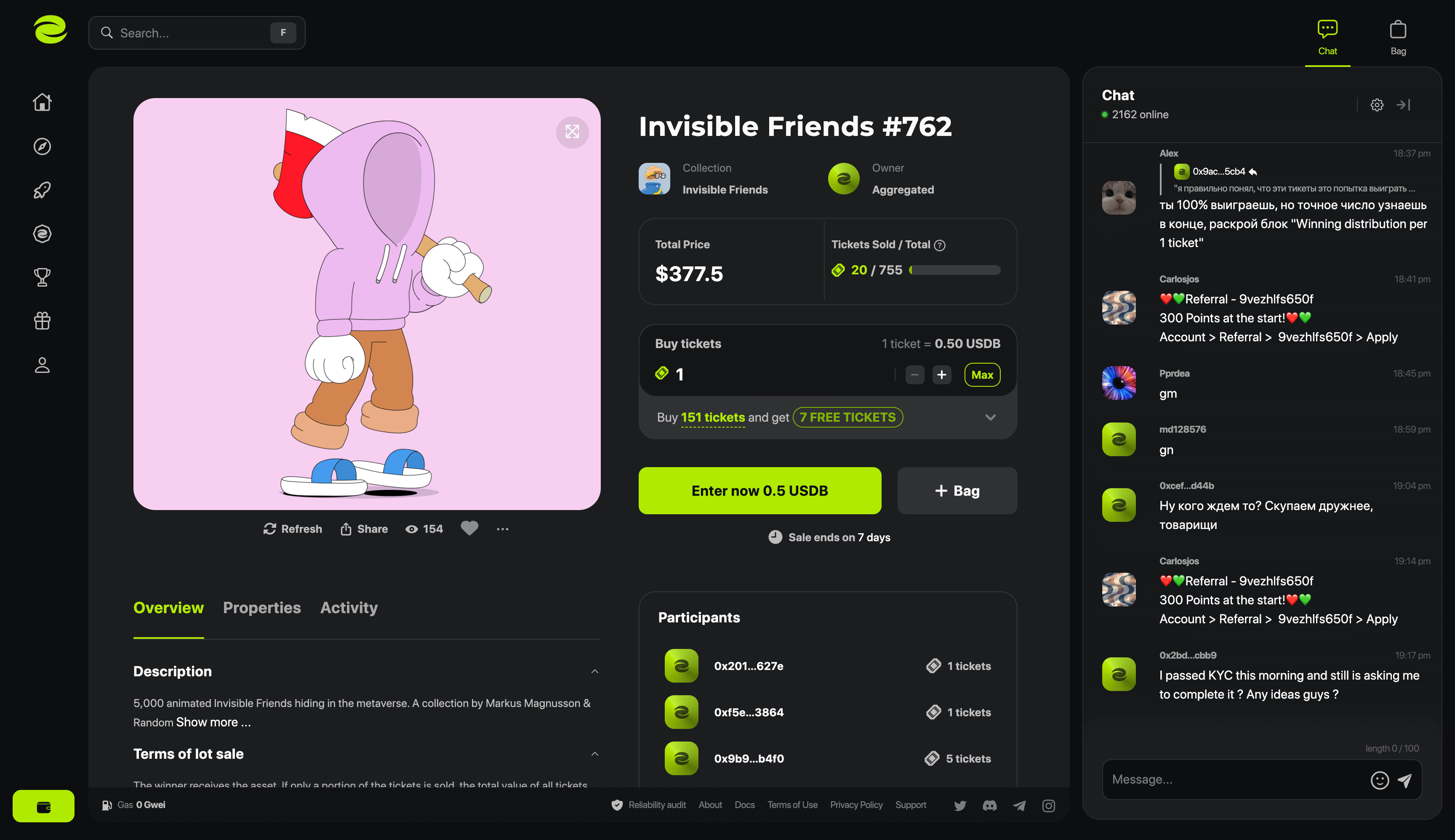Open the Home icon in sidebar

tap(42, 102)
